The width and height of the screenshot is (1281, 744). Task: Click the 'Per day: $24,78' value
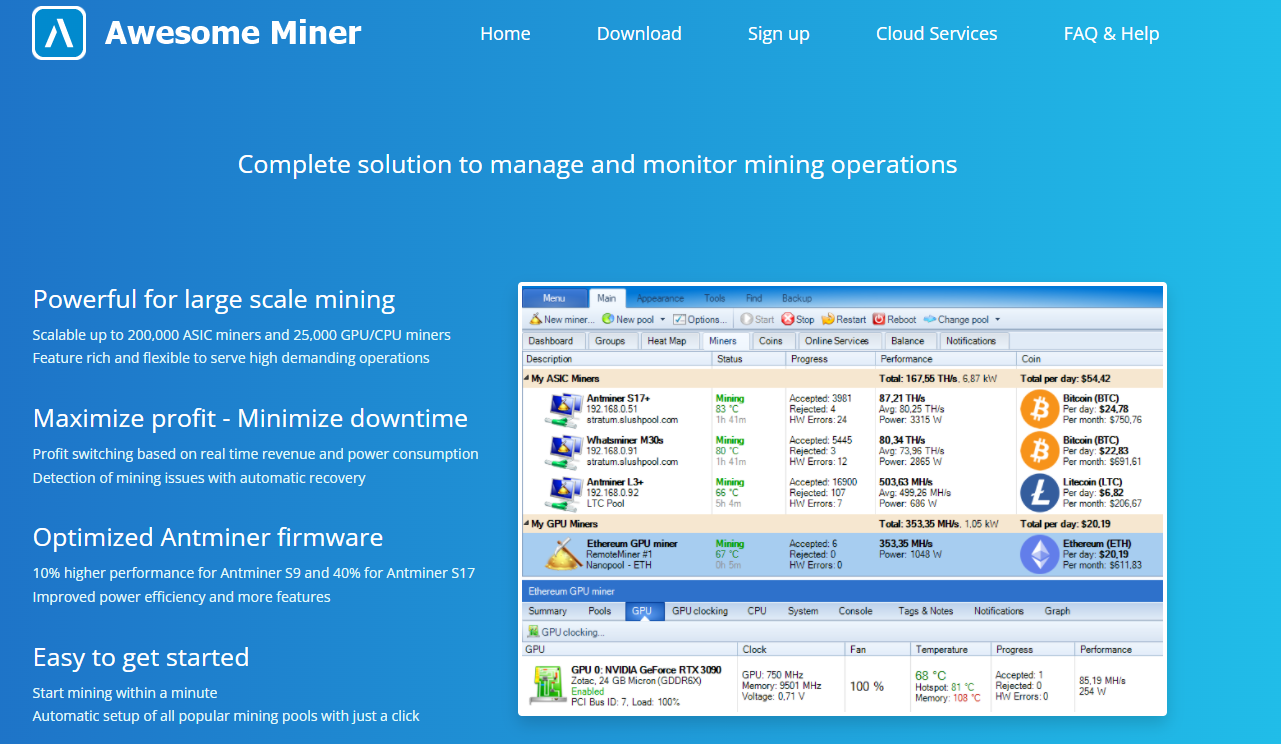[x=1095, y=409]
